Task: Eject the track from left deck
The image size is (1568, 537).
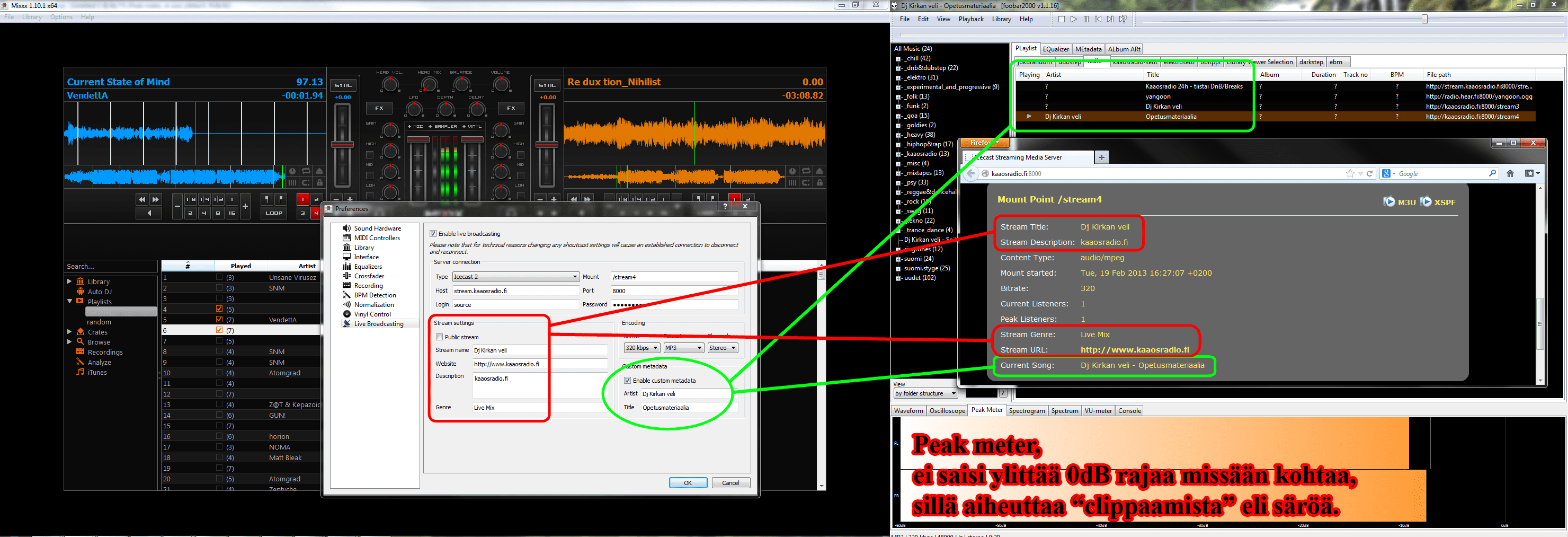Action: click(x=319, y=171)
